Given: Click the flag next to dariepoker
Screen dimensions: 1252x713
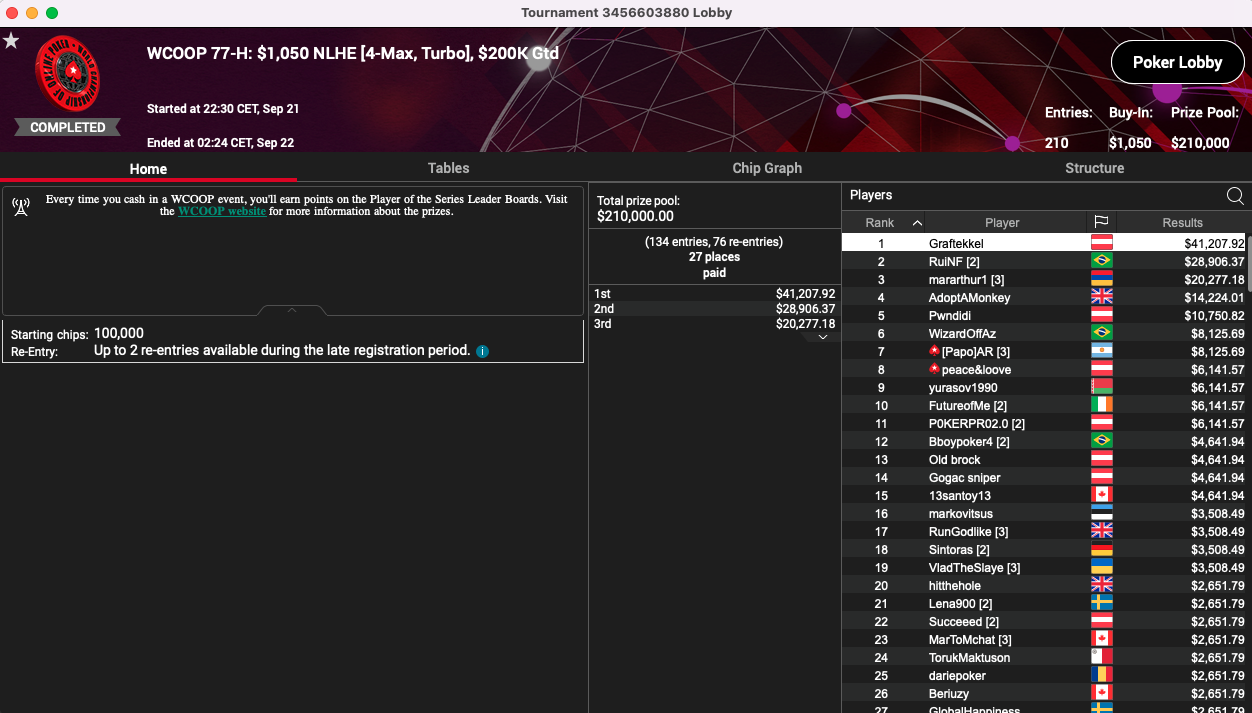Looking at the screenshot, I should (1101, 675).
